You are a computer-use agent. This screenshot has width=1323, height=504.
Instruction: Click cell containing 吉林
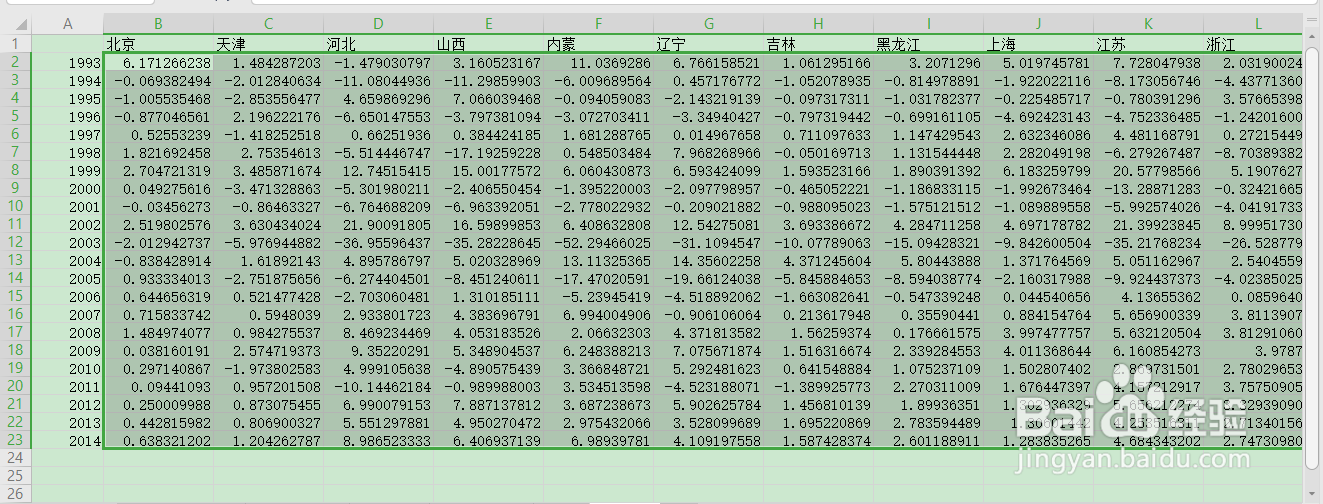pyautogui.click(x=818, y=44)
